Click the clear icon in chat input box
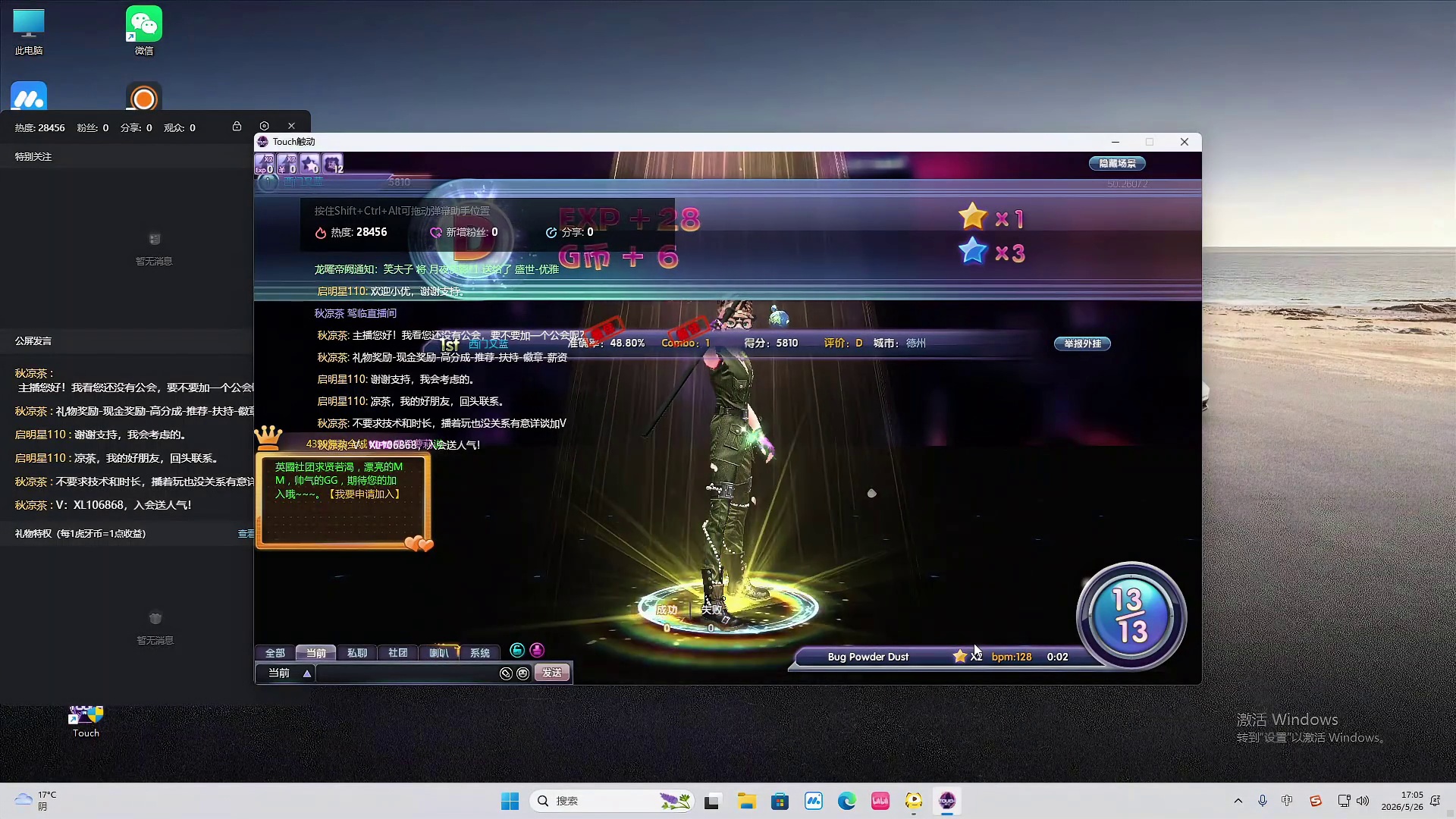The width and height of the screenshot is (1456, 819). 506,673
